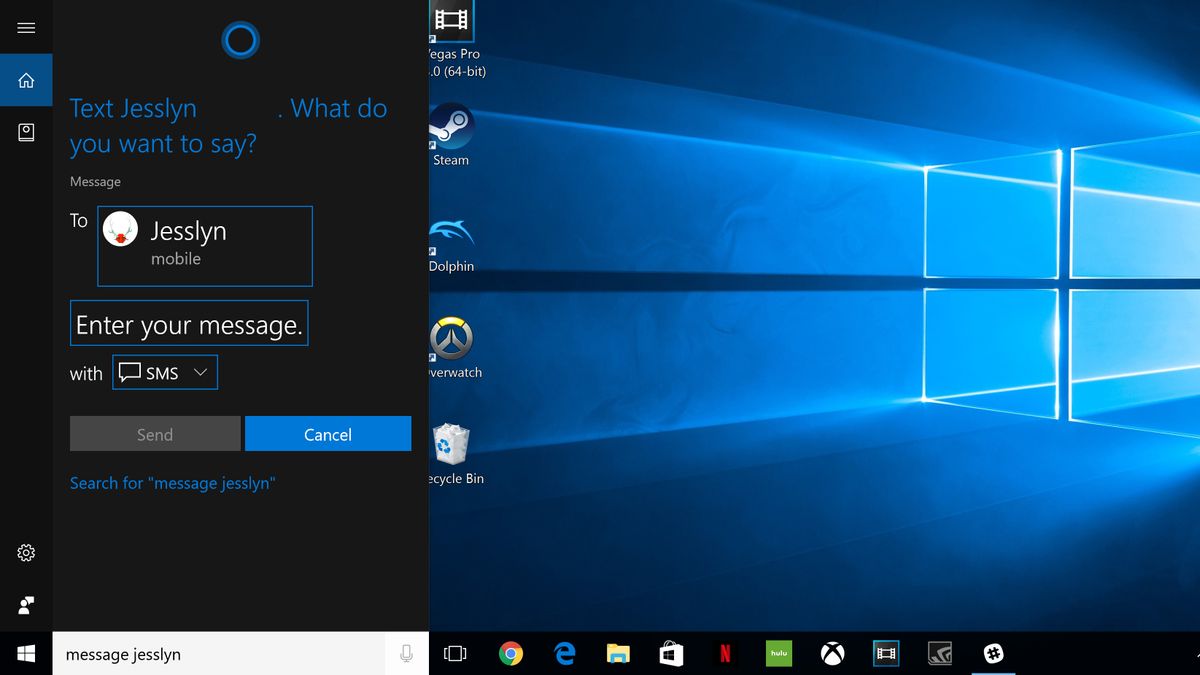
Task: Open Cortana settings via the gear
Action: coord(26,551)
